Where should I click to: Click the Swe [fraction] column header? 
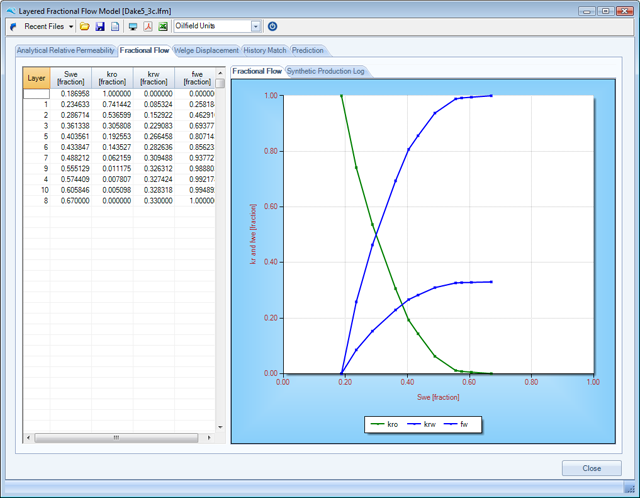[71, 78]
